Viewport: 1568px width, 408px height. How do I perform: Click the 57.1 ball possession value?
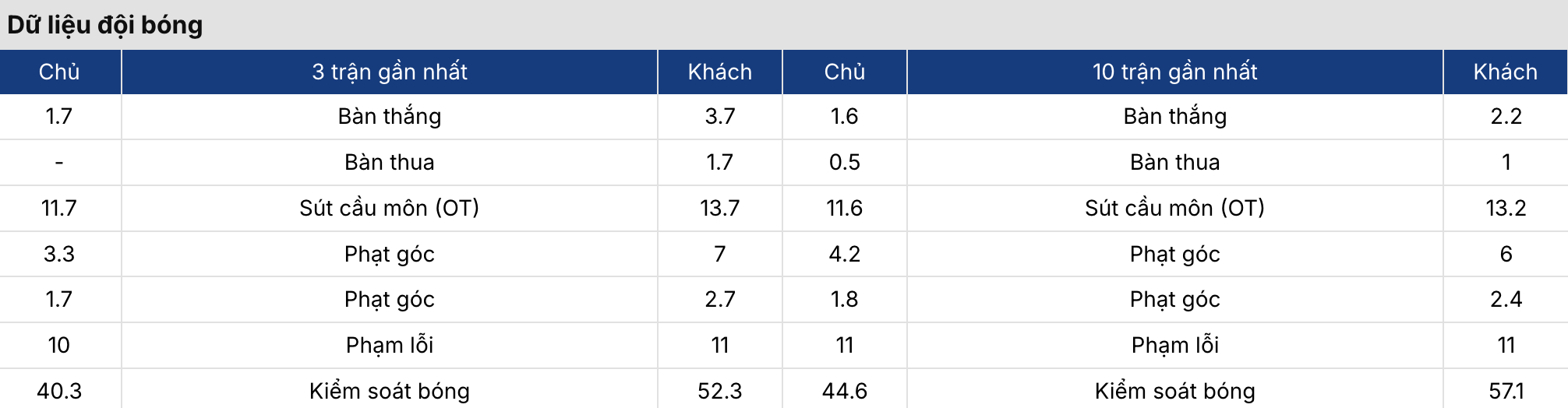click(x=1506, y=391)
